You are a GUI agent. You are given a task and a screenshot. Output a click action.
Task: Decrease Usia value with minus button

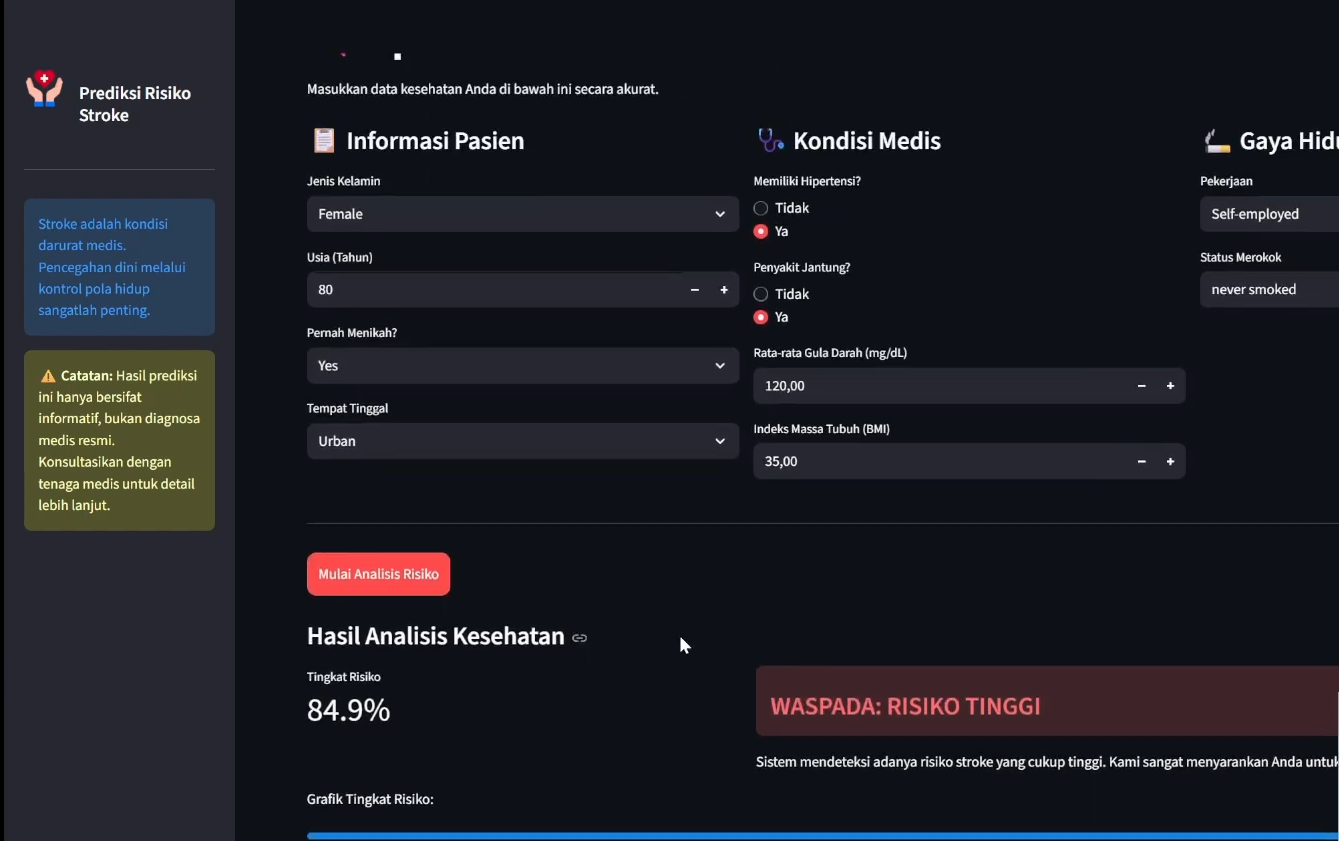(x=695, y=290)
